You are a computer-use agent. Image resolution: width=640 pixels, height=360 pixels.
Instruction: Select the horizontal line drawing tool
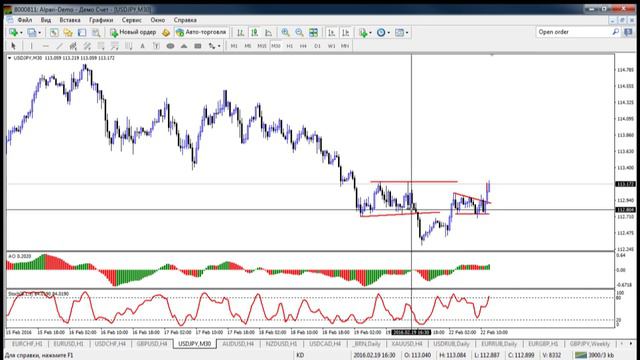(x=45, y=46)
